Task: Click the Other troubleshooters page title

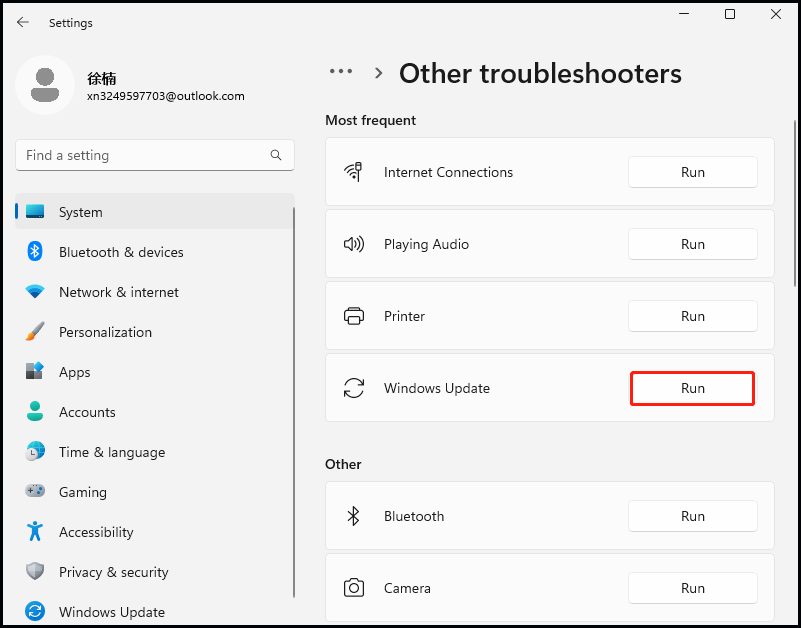Action: [x=540, y=73]
